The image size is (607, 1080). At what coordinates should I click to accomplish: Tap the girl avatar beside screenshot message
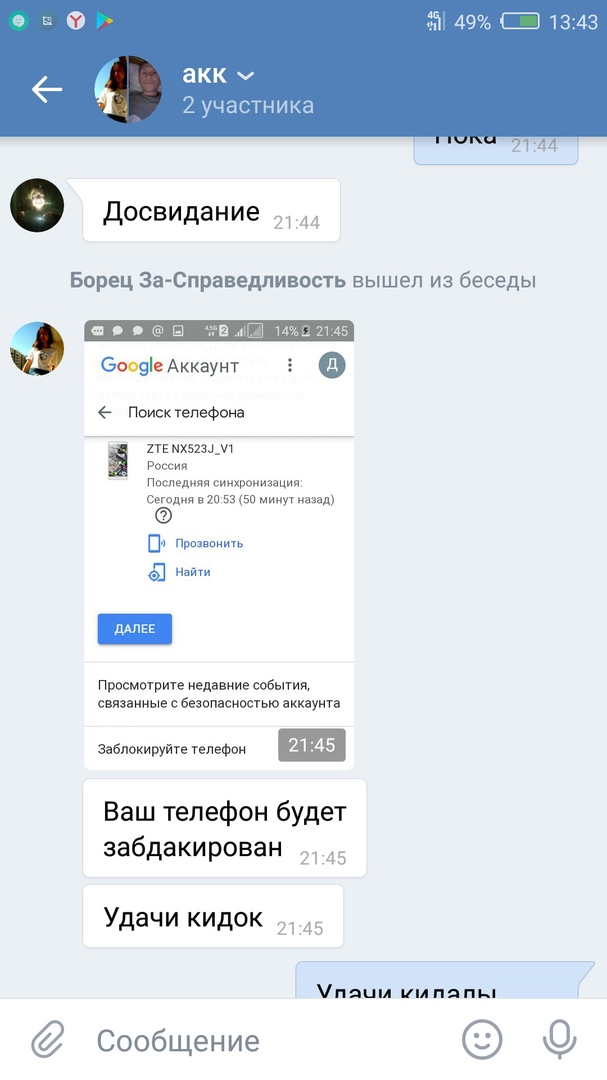[x=37, y=349]
